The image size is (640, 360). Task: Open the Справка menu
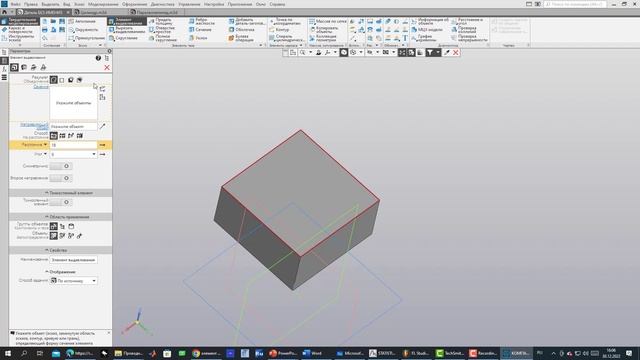(277, 4)
